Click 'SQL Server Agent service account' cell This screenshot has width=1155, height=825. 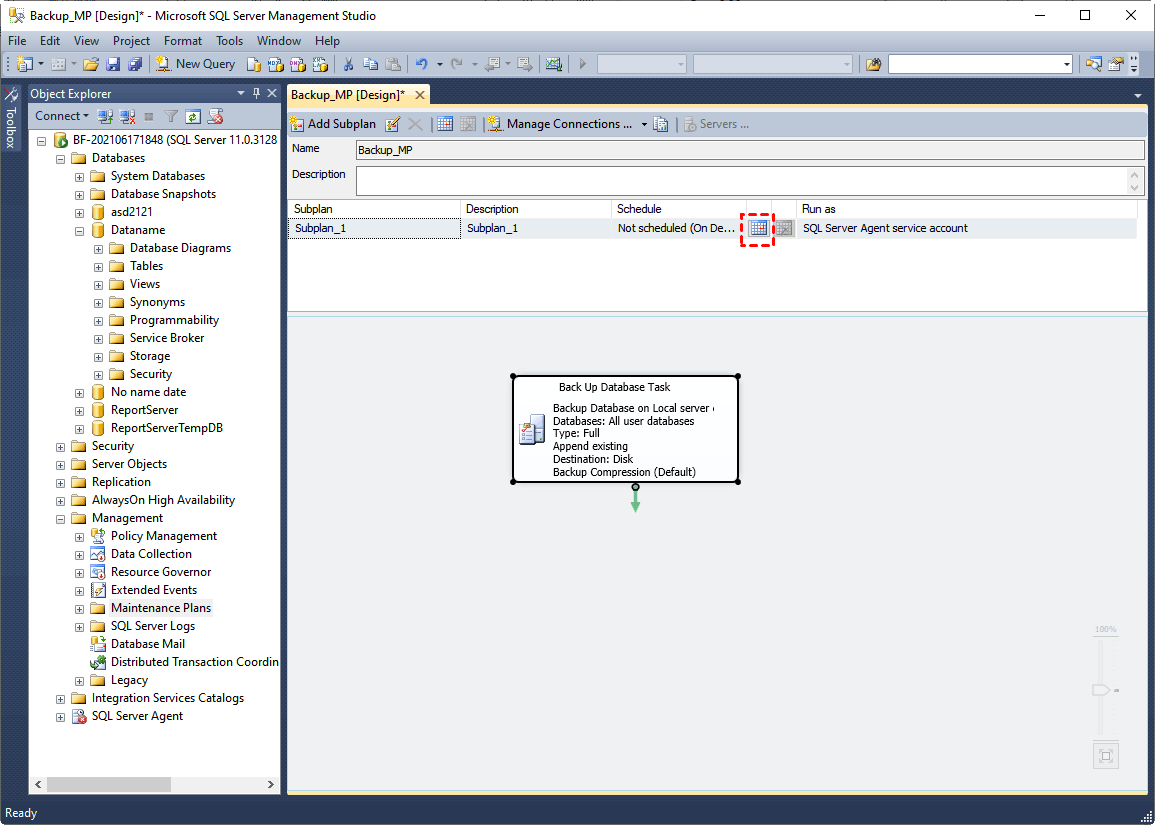click(x=966, y=228)
